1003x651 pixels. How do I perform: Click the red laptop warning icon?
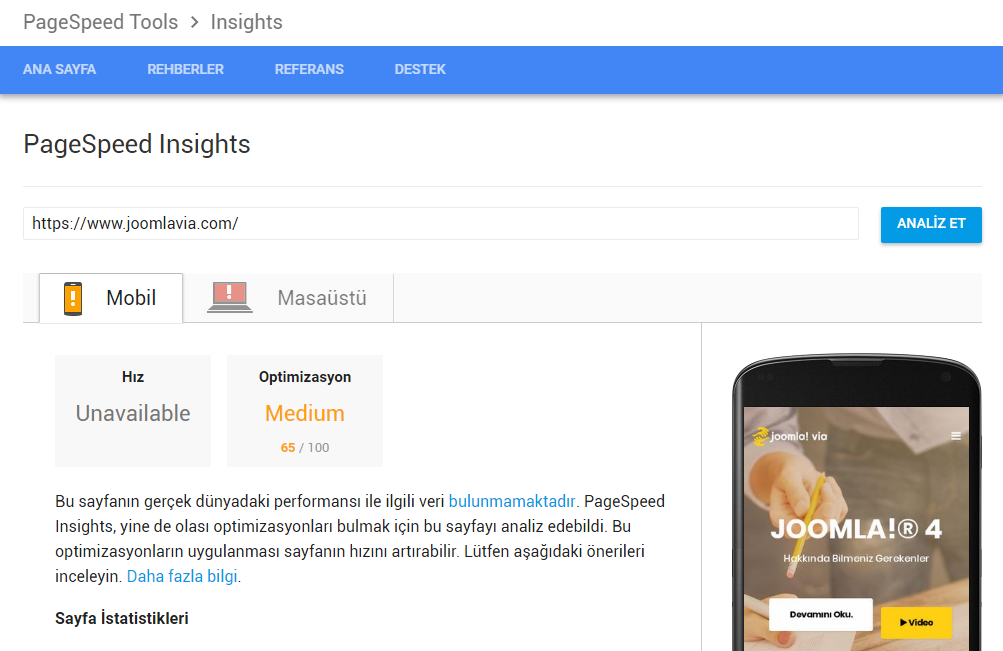(x=229, y=298)
